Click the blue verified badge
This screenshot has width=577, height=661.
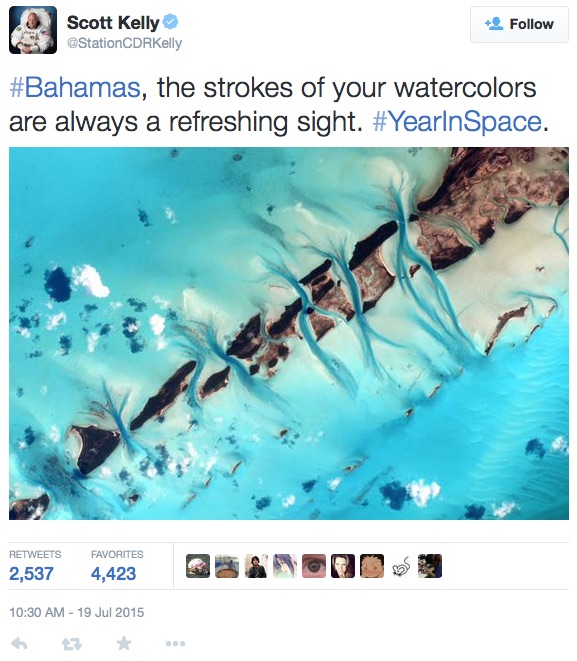click(170, 22)
